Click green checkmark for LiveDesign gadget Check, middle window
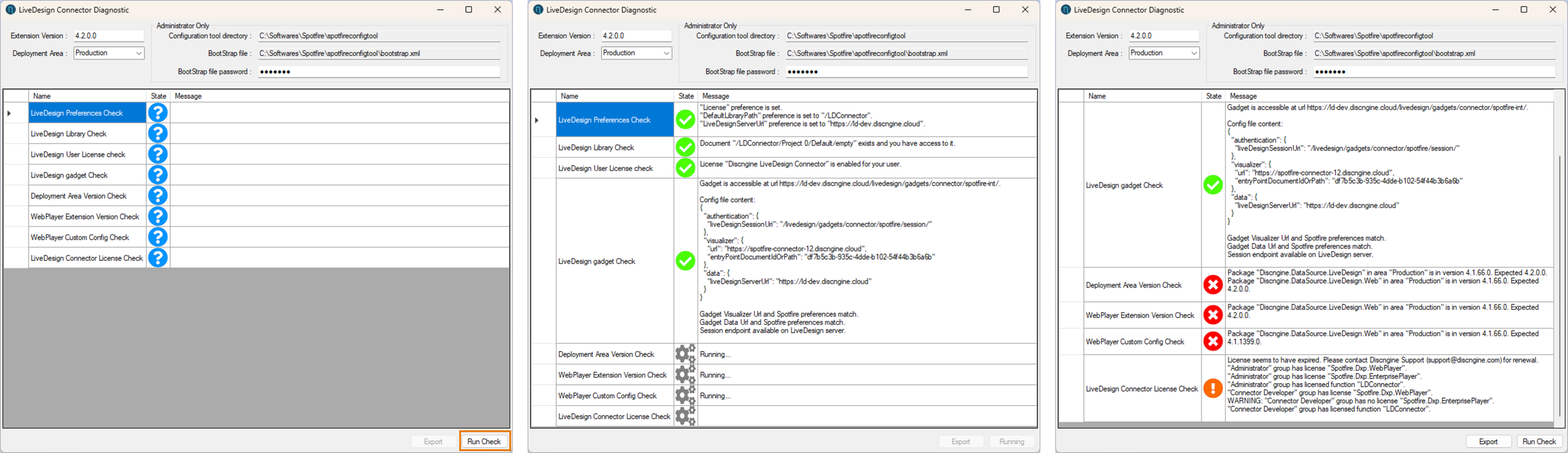 tap(685, 261)
